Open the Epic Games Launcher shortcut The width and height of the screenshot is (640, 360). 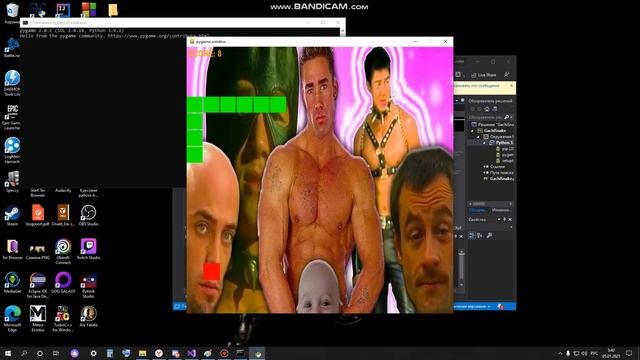(x=12, y=117)
